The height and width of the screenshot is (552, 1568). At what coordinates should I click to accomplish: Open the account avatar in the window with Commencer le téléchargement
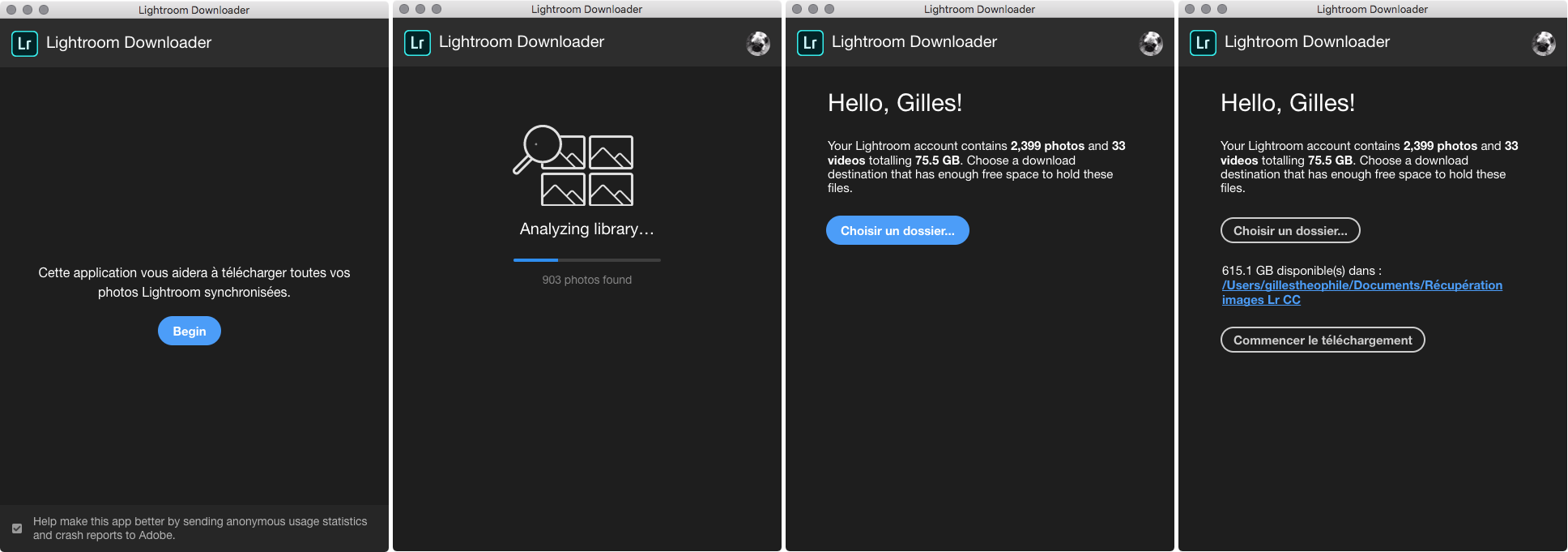tap(1544, 43)
